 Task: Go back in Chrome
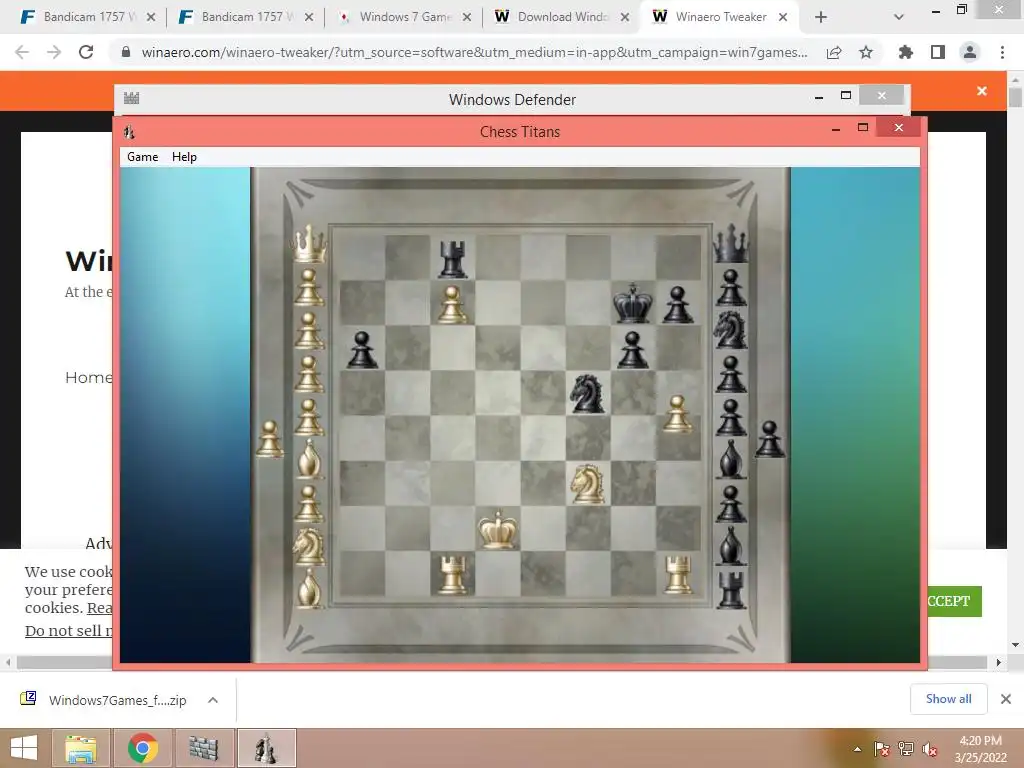pos(22,52)
